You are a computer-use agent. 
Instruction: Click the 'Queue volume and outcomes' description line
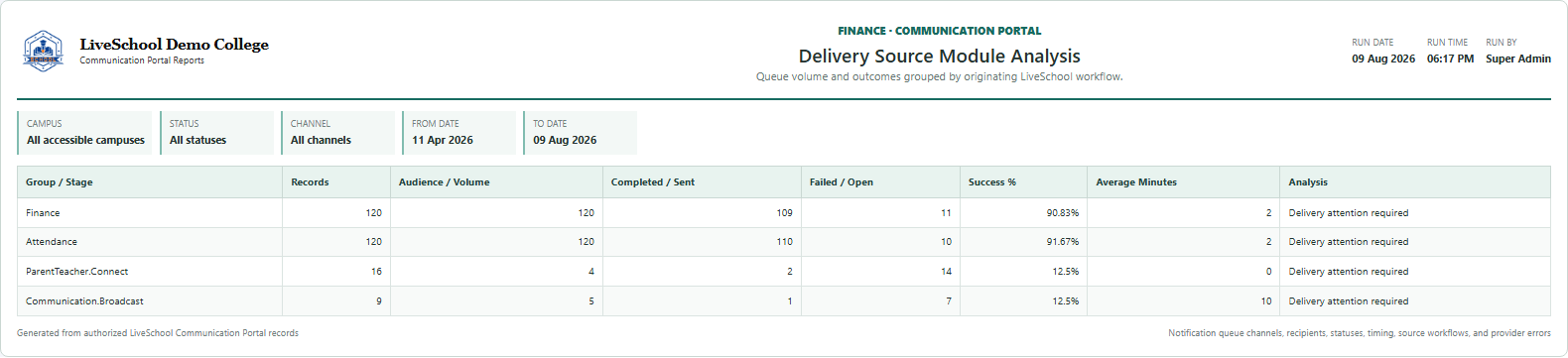[x=939, y=76]
